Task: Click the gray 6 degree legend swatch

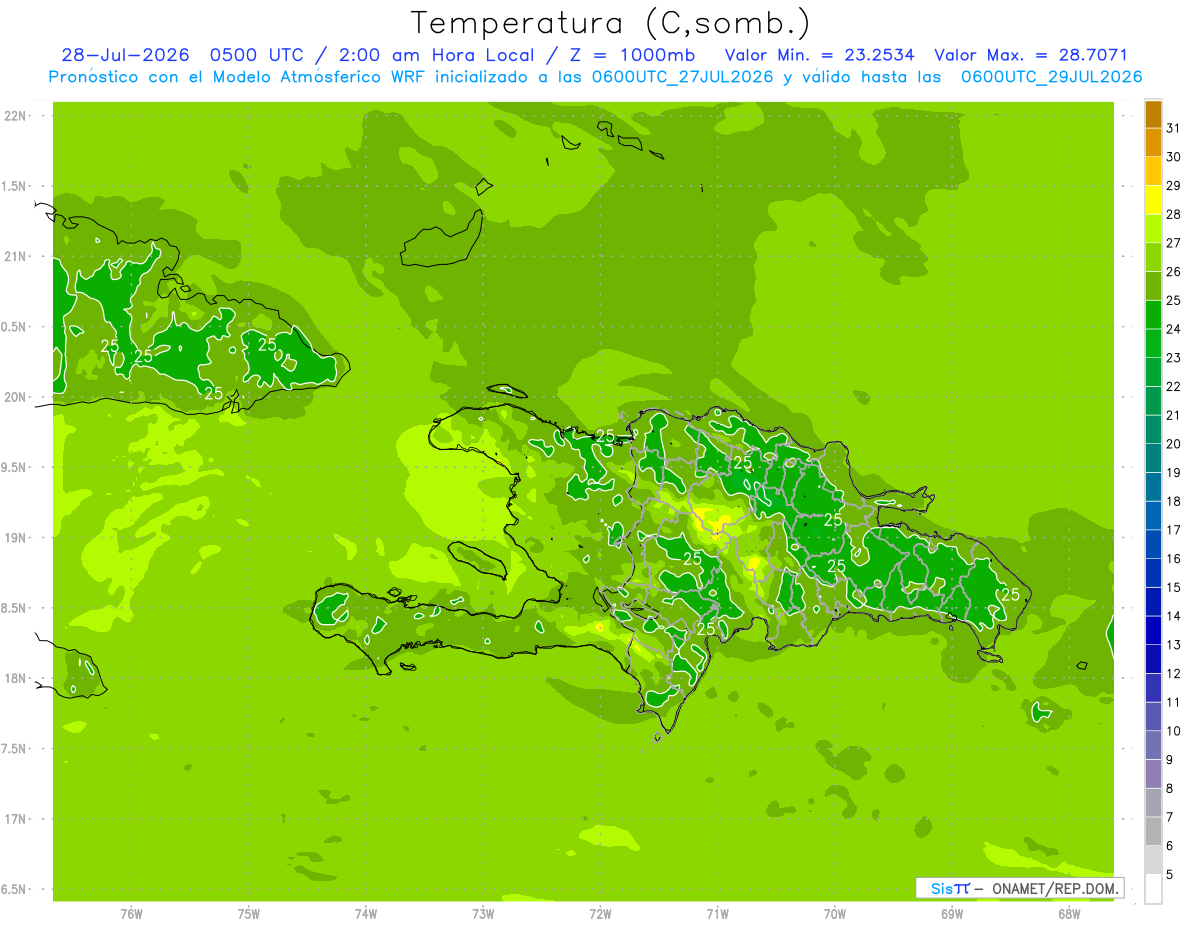Action: pyautogui.click(x=1153, y=832)
